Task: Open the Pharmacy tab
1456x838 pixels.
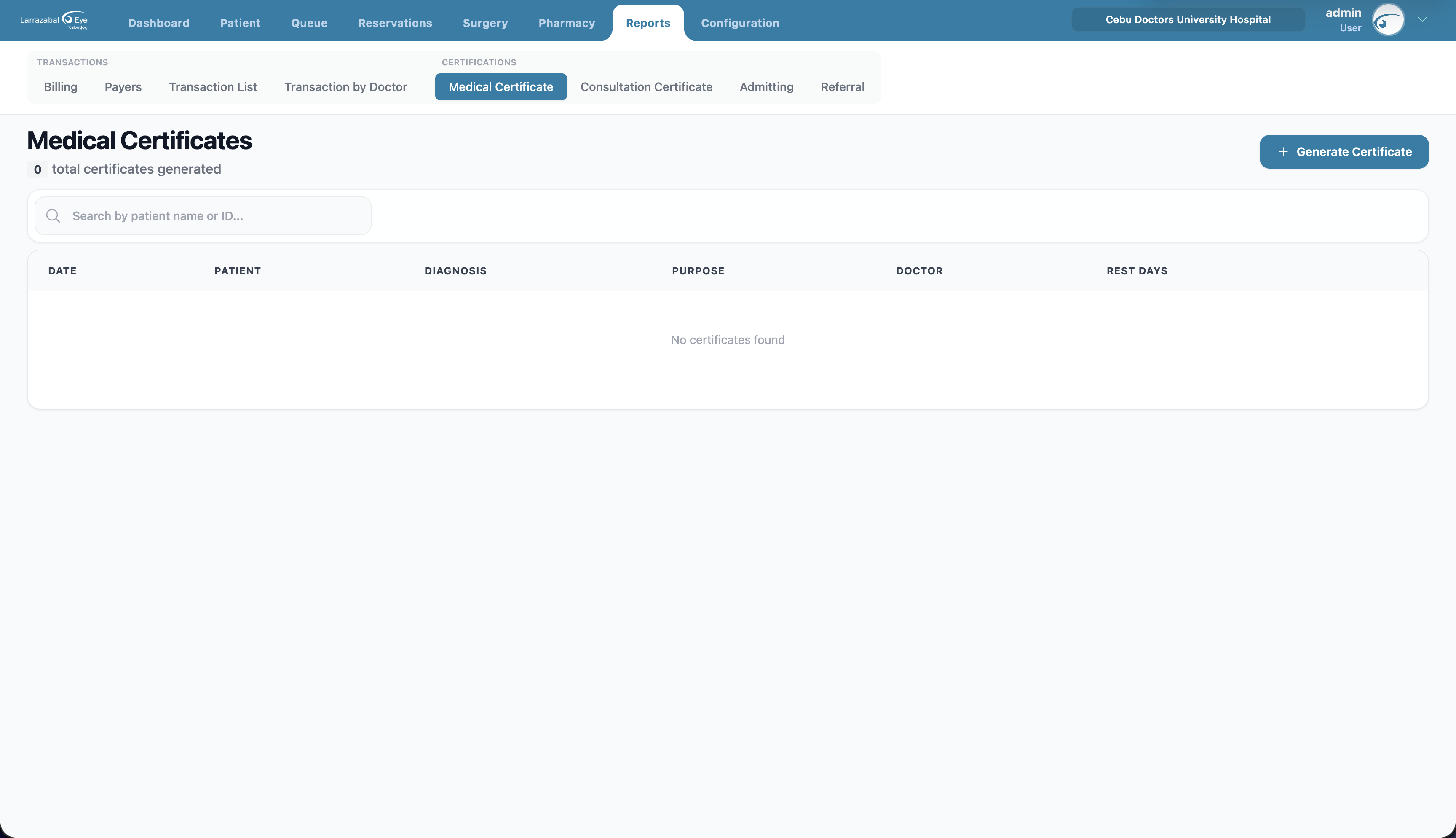Action: click(x=567, y=23)
